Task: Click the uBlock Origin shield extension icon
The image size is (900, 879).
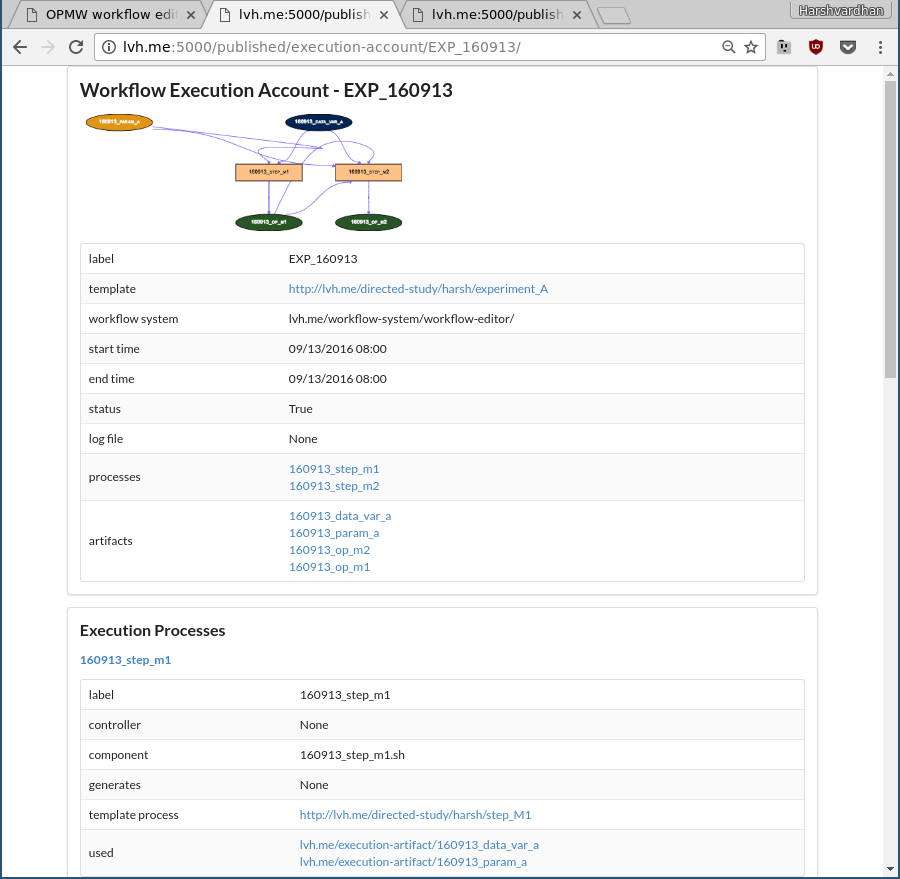Action: point(816,47)
